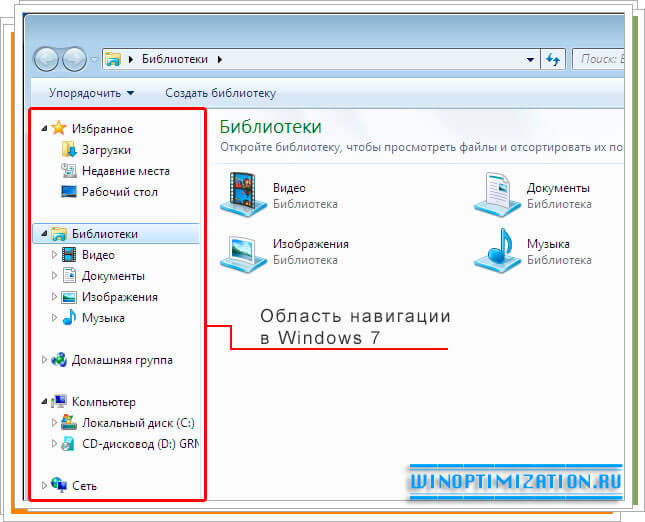The height and width of the screenshot is (522, 645).
Task: Collapse the Библиотеки tree node
Action: pyautogui.click(x=44, y=234)
